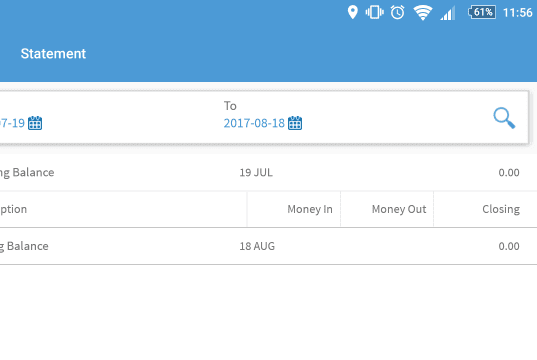
Task: Tap the 18 AUG closing balance amount 0.00
Action: 509,246
